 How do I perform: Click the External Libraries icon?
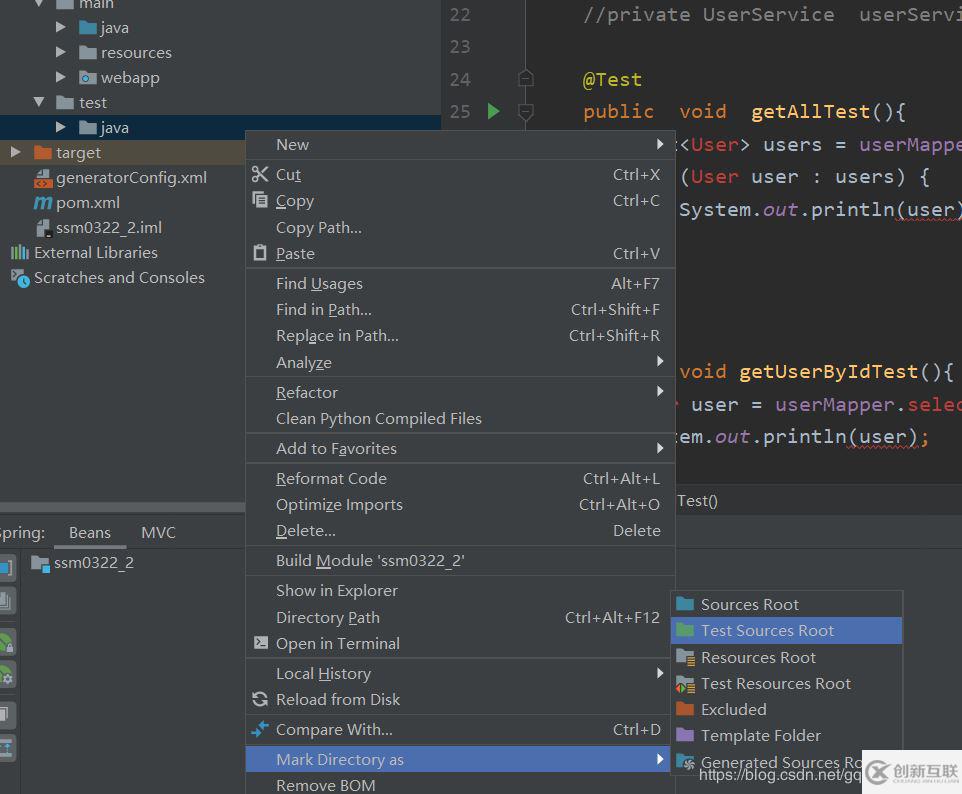pos(20,252)
